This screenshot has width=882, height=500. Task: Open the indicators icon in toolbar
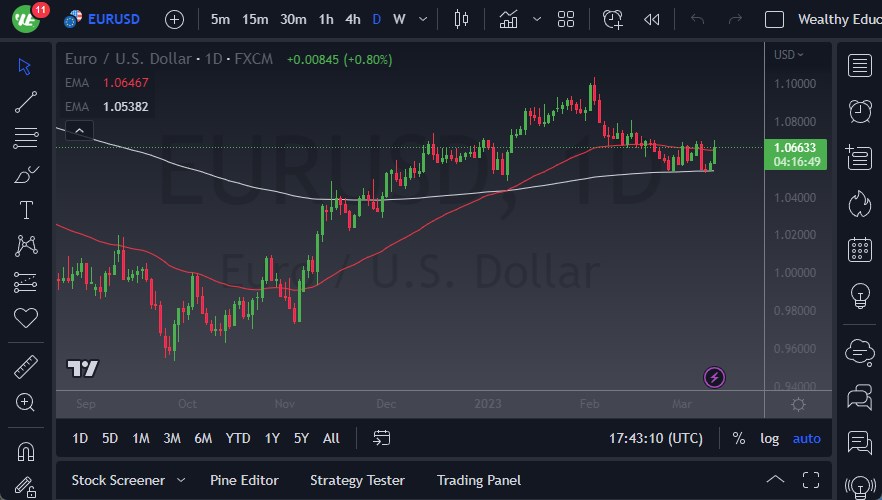509,19
